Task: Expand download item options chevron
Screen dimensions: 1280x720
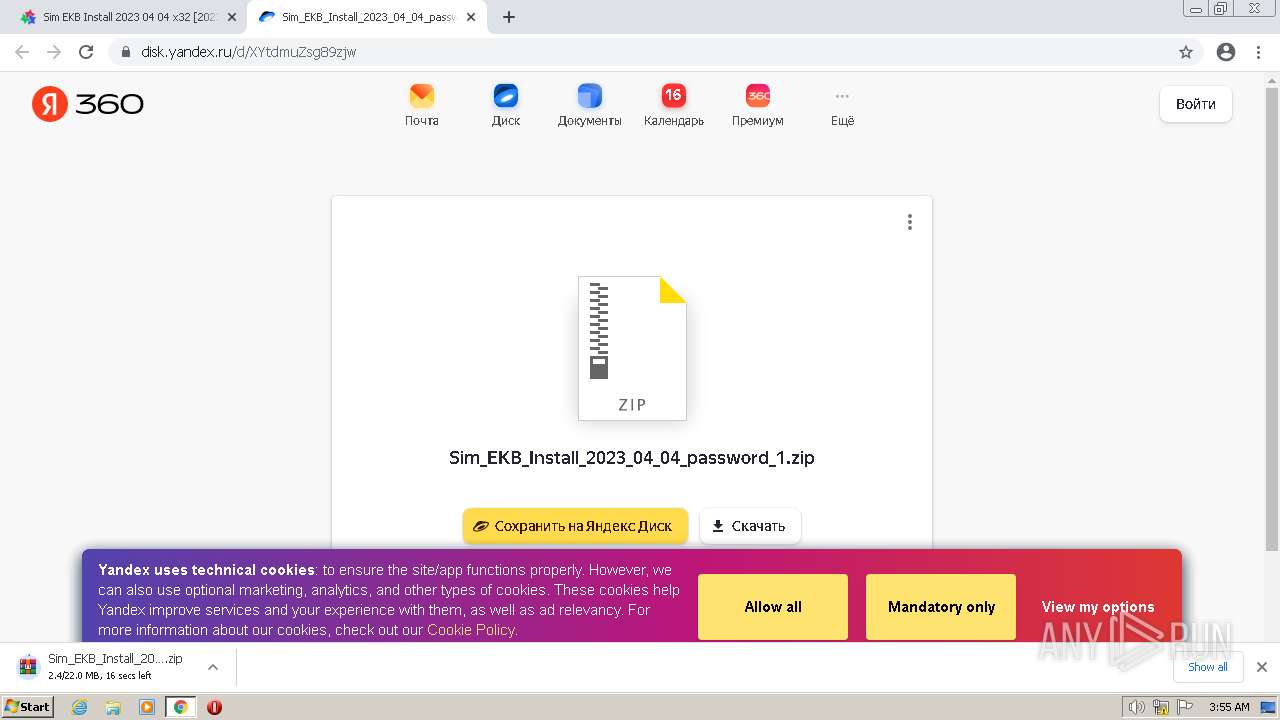Action: click(213, 667)
